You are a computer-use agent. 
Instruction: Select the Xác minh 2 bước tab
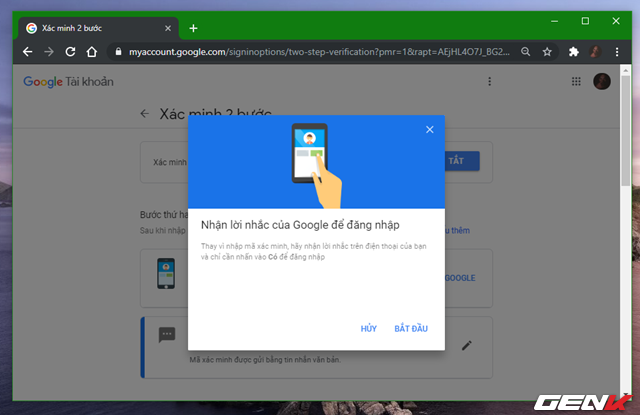(x=98, y=28)
